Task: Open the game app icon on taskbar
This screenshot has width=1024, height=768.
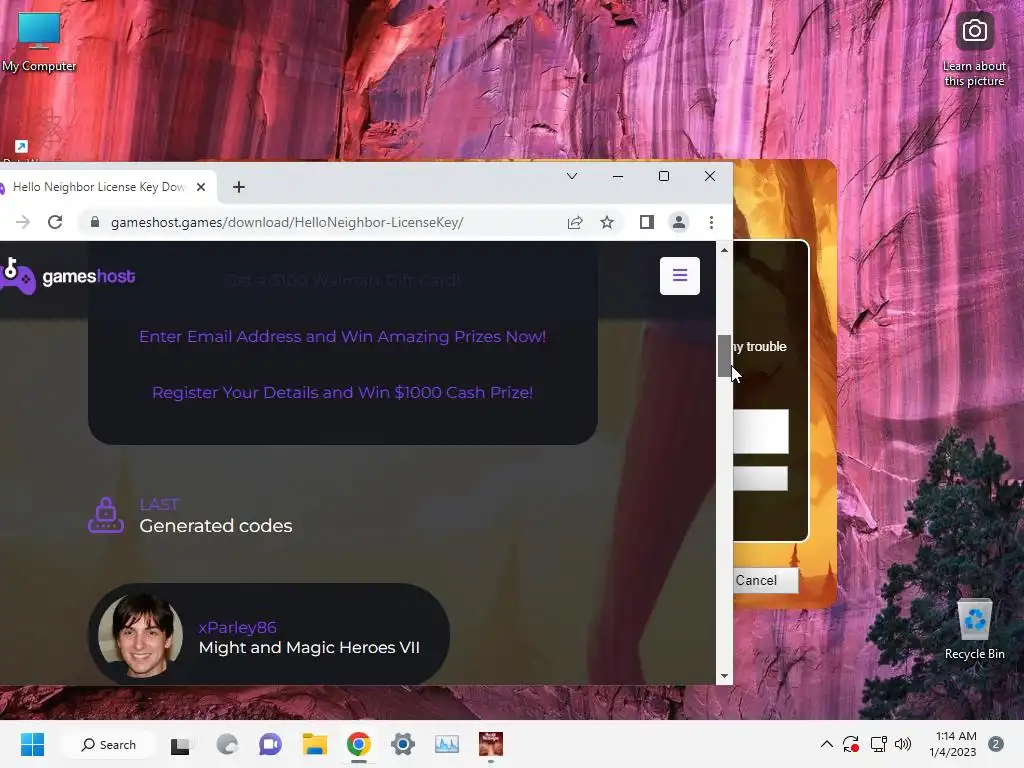Action: pos(491,744)
